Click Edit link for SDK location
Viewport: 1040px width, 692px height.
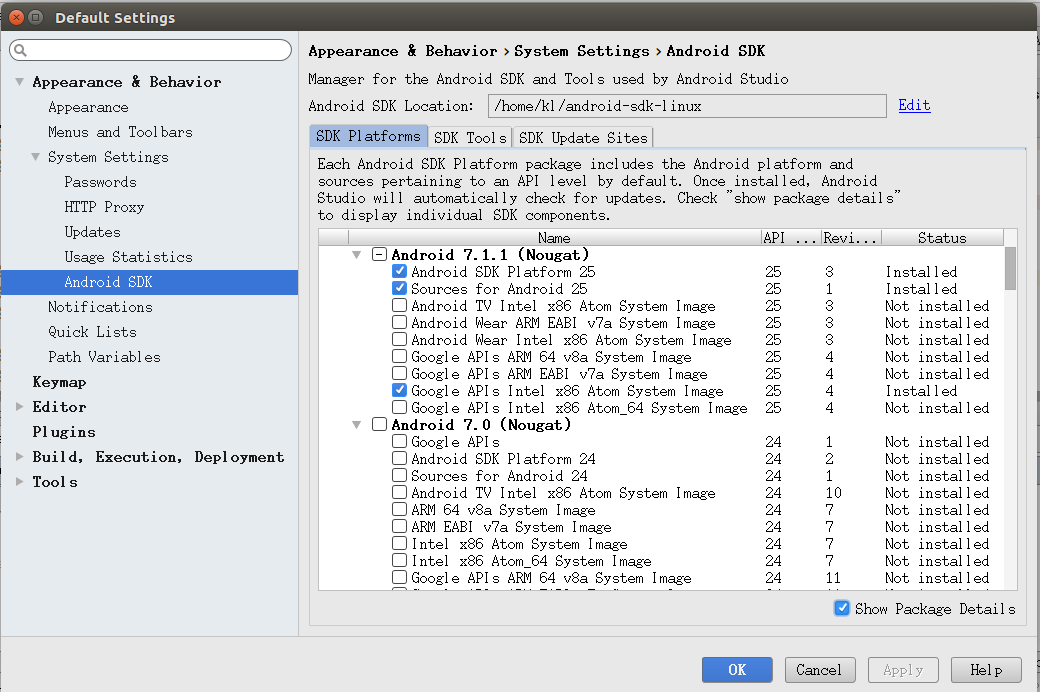point(914,105)
